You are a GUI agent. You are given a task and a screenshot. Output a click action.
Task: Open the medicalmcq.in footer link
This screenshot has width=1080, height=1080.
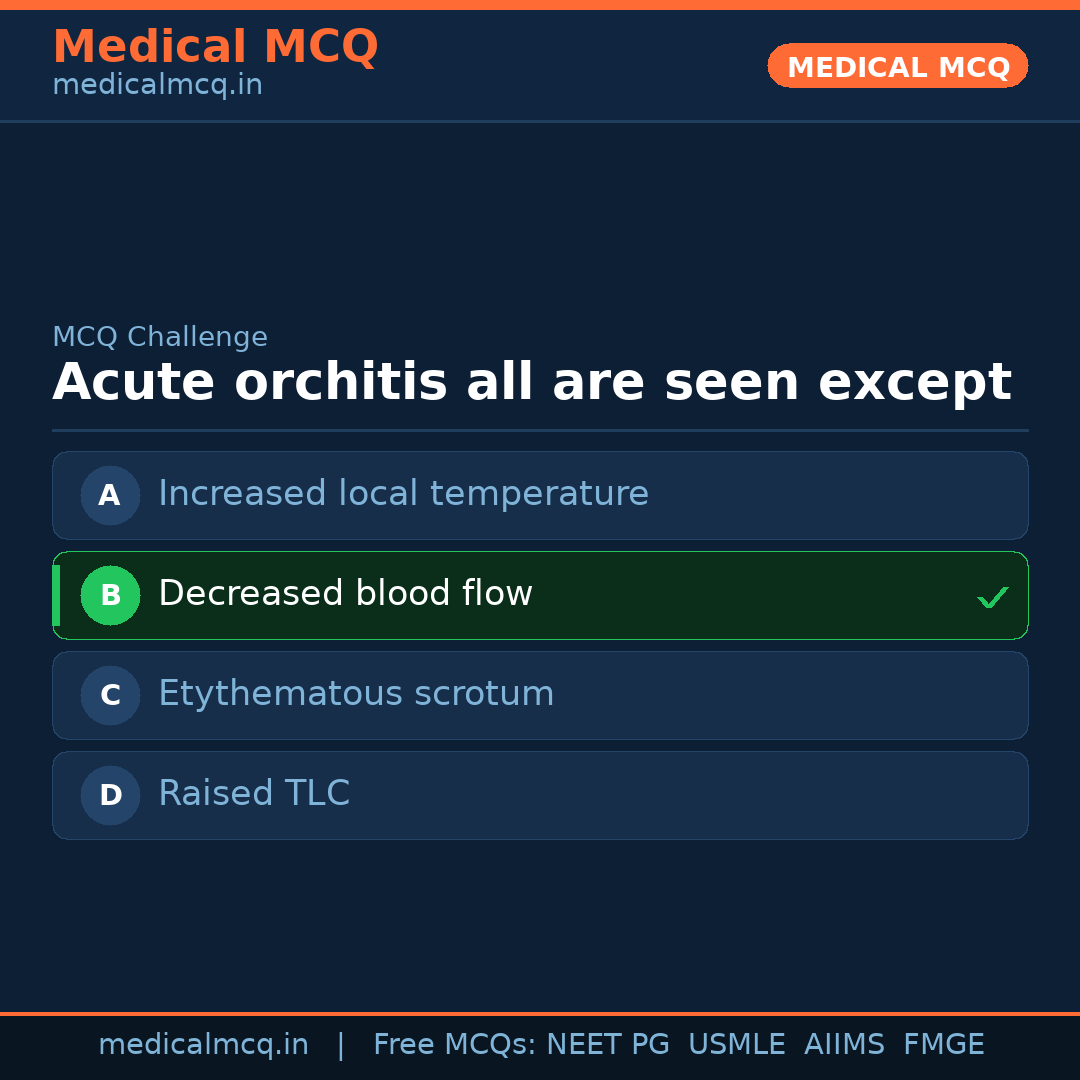point(203,1043)
